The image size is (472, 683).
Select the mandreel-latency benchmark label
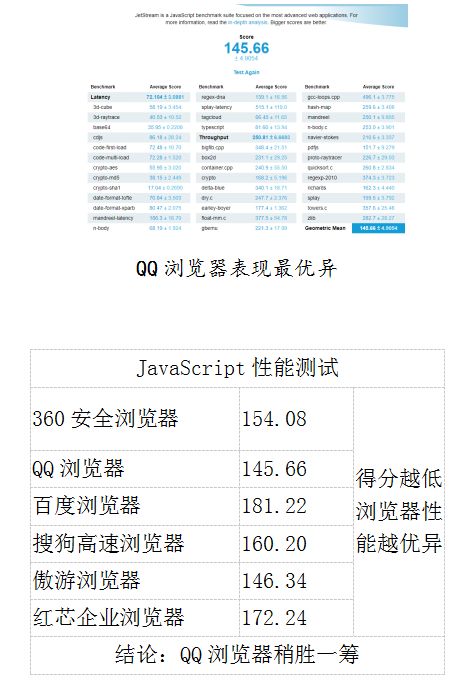click(113, 218)
